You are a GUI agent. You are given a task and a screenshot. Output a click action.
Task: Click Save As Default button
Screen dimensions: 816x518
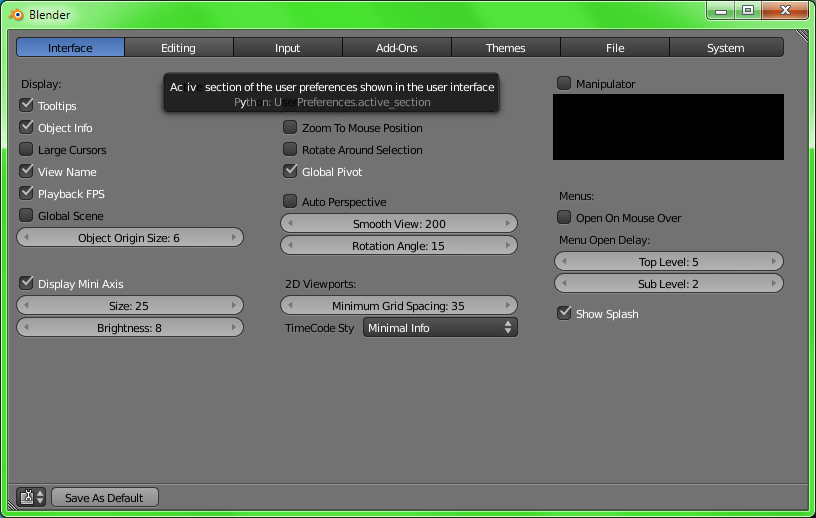point(105,497)
